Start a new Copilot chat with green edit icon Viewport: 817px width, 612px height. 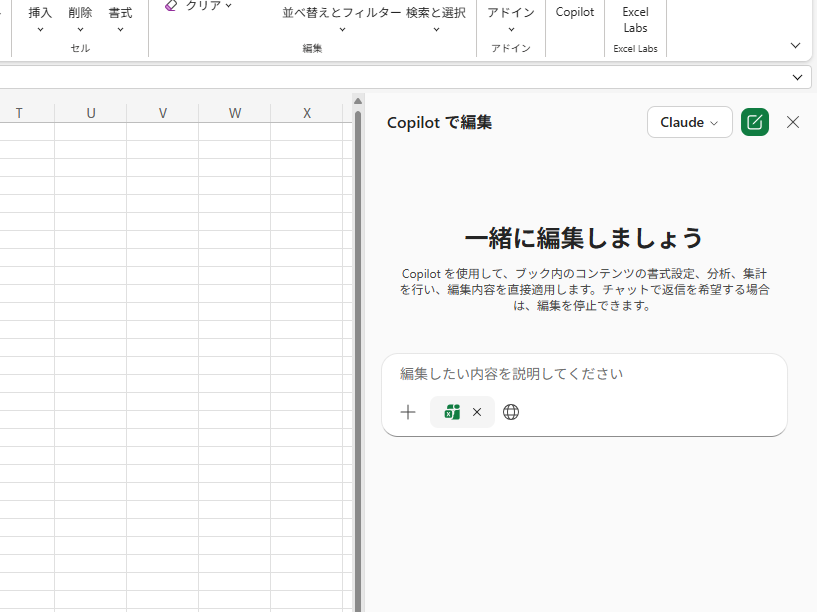click(755, 122)
